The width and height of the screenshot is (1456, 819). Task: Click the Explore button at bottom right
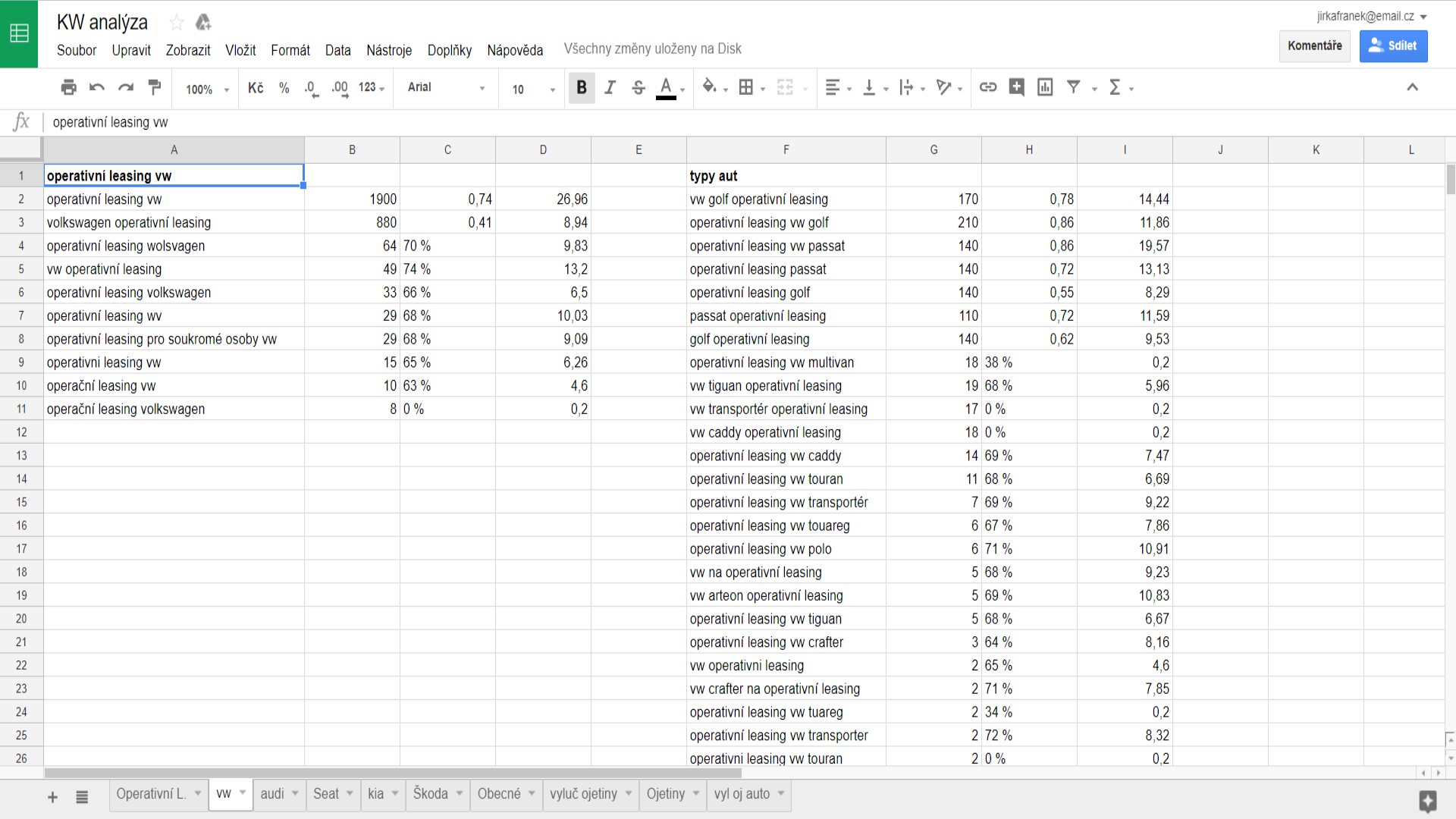point(1428,801)
